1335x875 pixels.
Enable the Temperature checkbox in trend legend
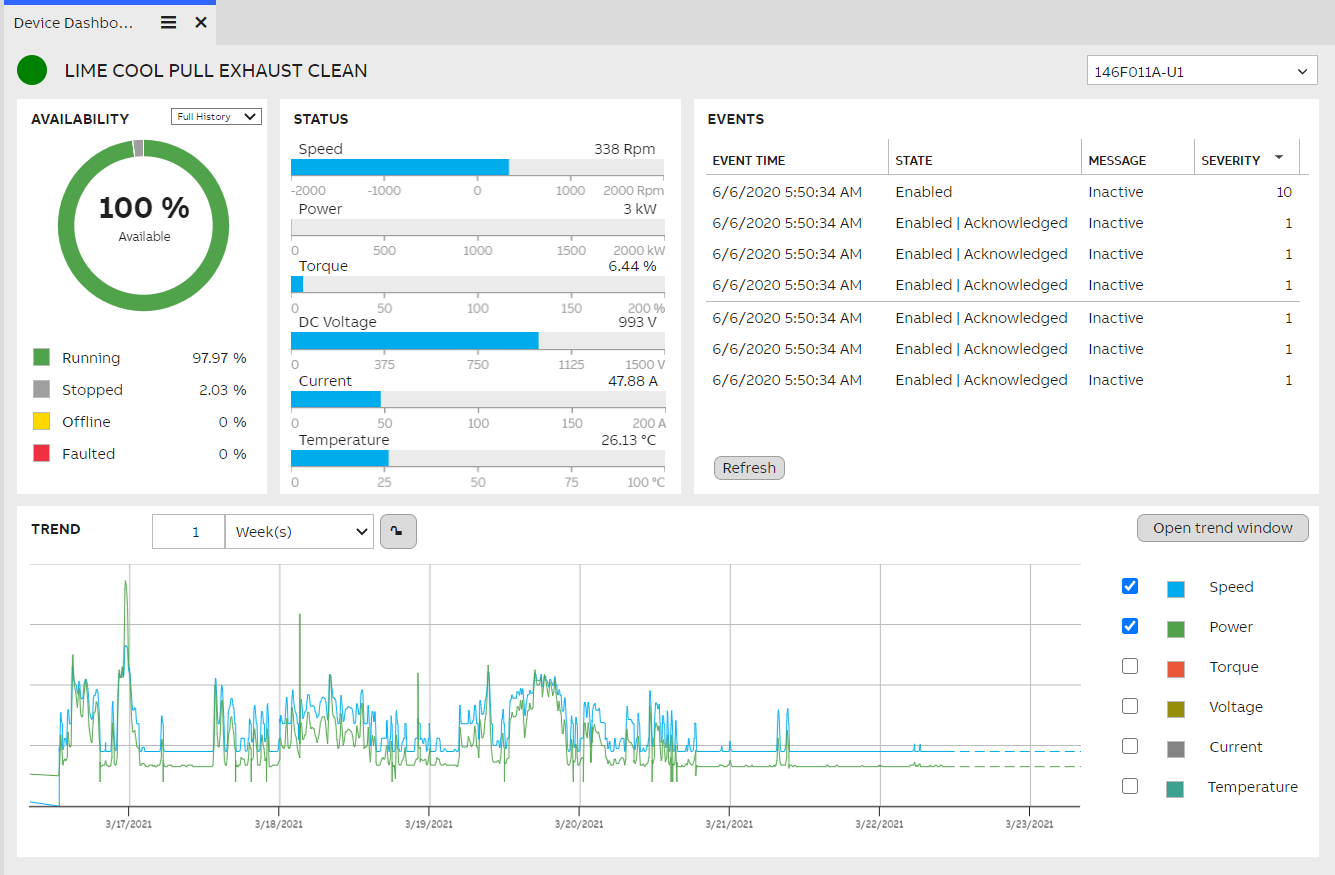pos(1129,786)
